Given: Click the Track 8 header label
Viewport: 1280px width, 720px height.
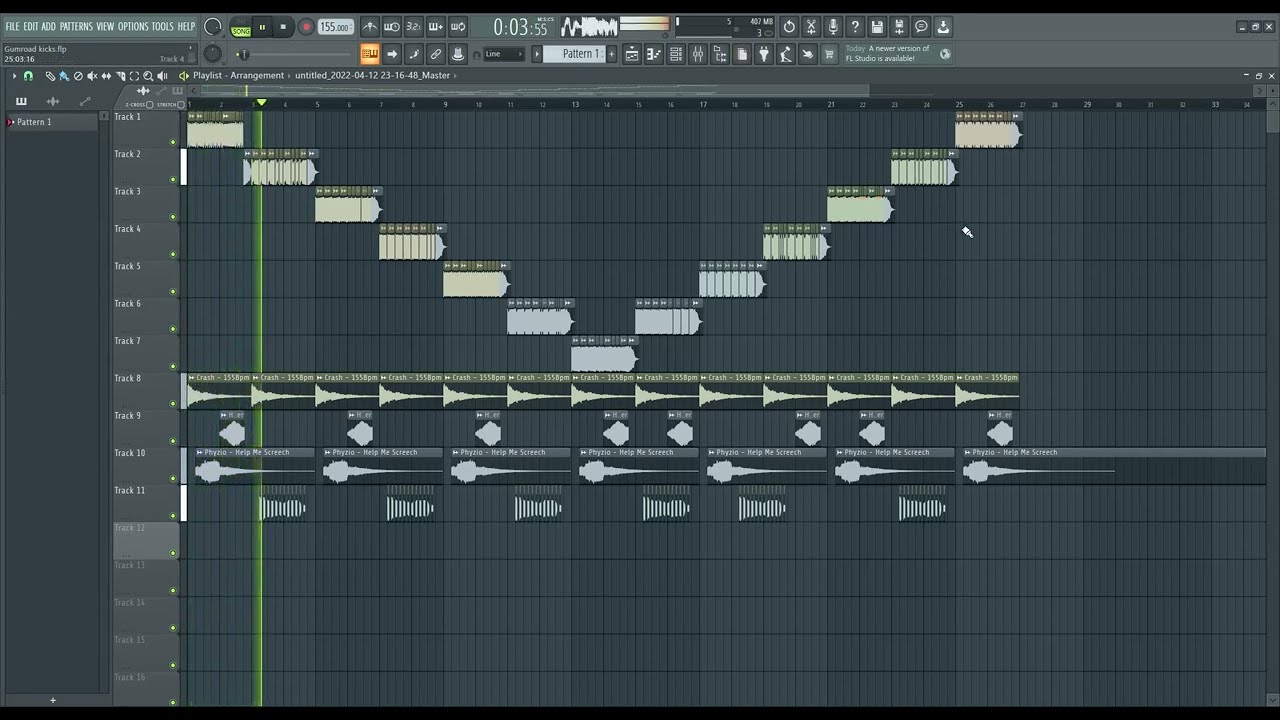Looking at the screenshot, I should pyautogui.click(x=127, y=379).
